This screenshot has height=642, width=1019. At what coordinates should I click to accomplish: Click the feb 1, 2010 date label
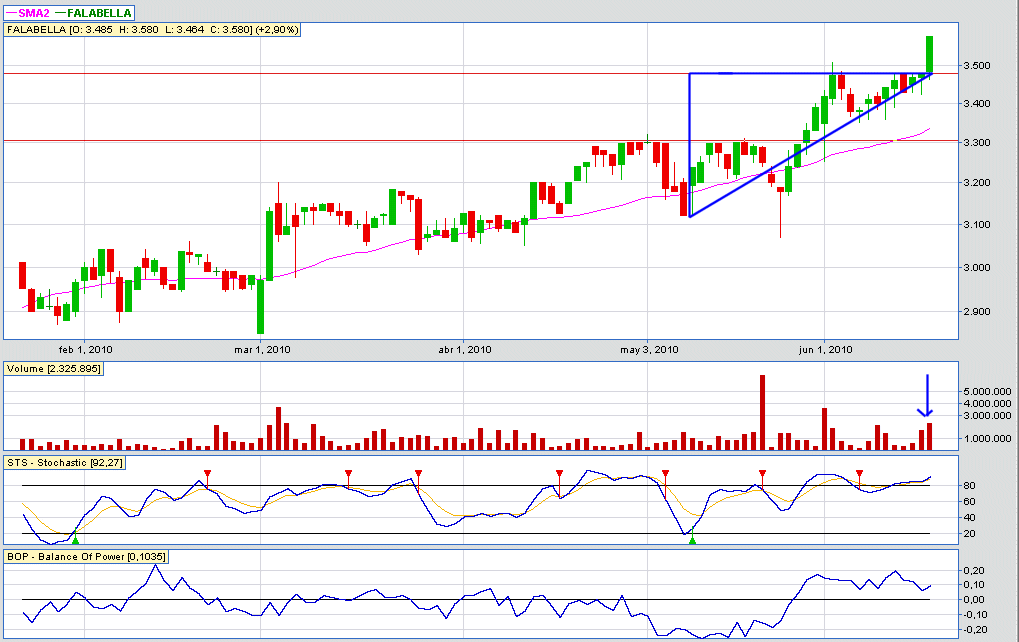click(85, 350)
